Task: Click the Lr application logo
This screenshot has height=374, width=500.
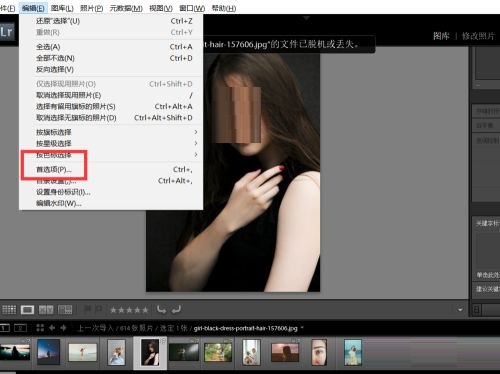Action: coord(7,32)
